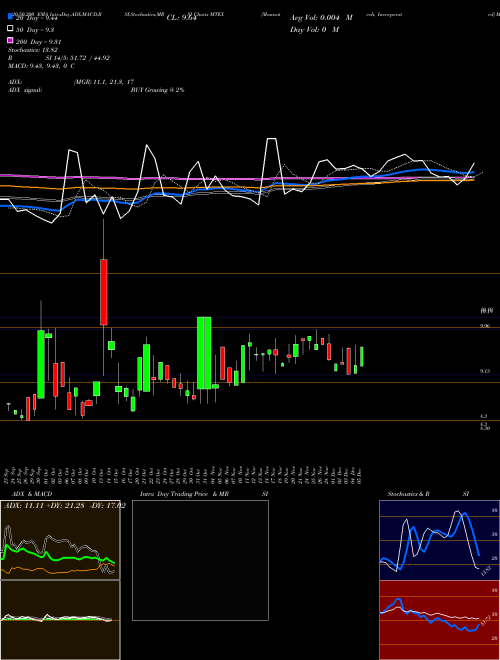This screenshot has width=500, height=660.
Task: Open the red RSI chart panel
Action: [x=439, y=620]
